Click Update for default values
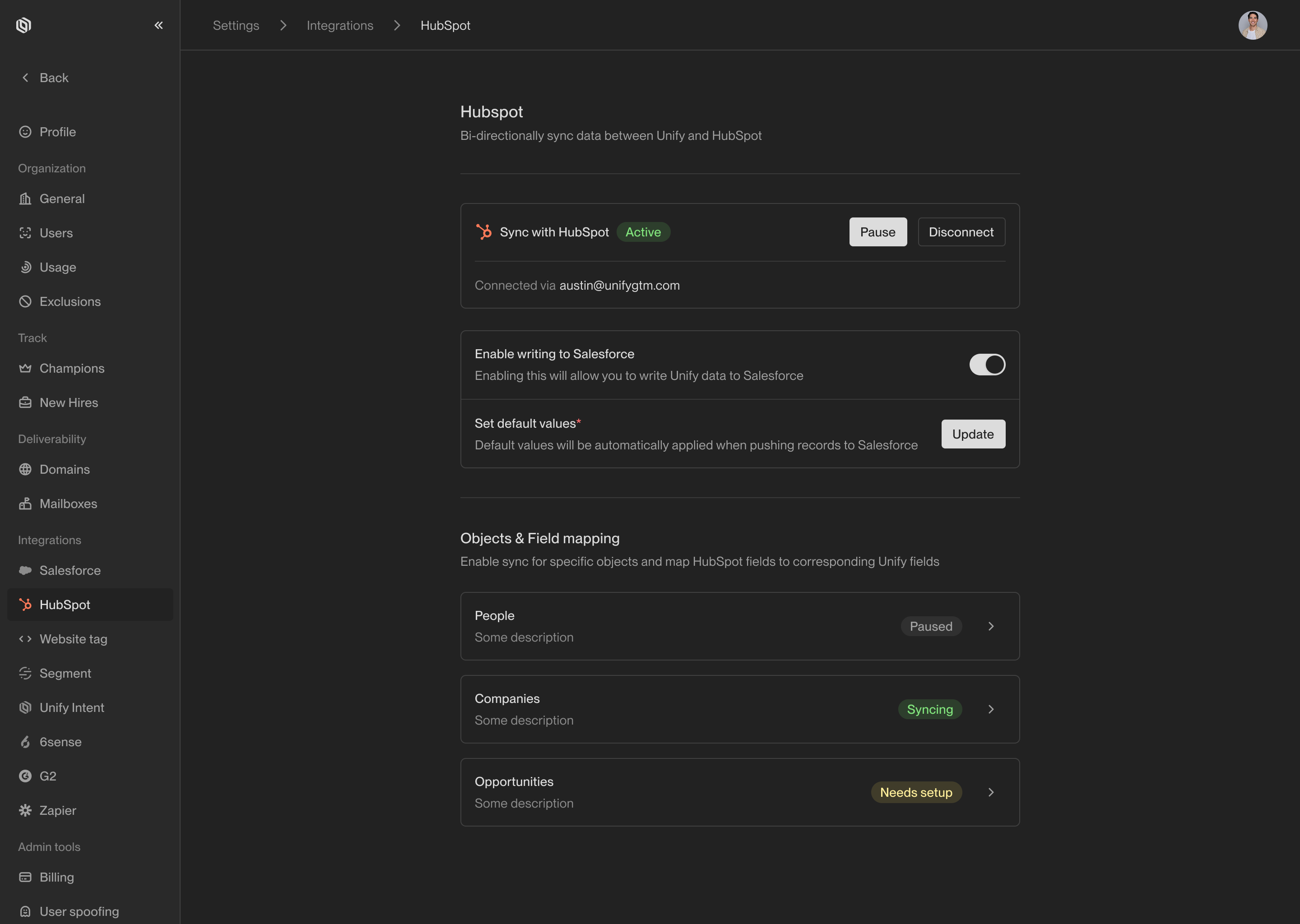 coord(973,434)
